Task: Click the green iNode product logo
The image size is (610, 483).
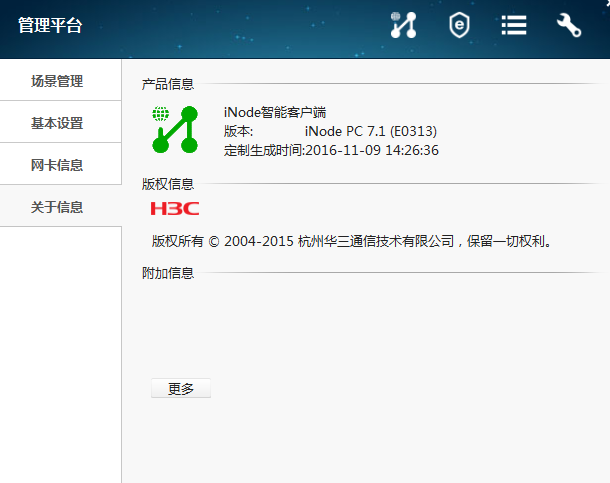Action: pyautogui.click(x=175, y=130)
